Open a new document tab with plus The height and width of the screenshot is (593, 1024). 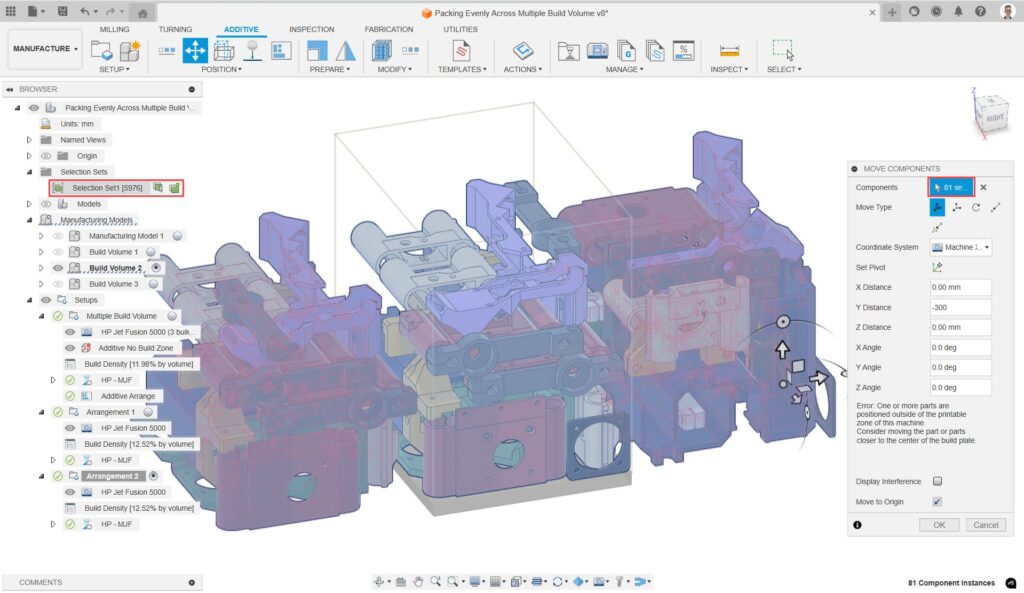tap(892, 12)
